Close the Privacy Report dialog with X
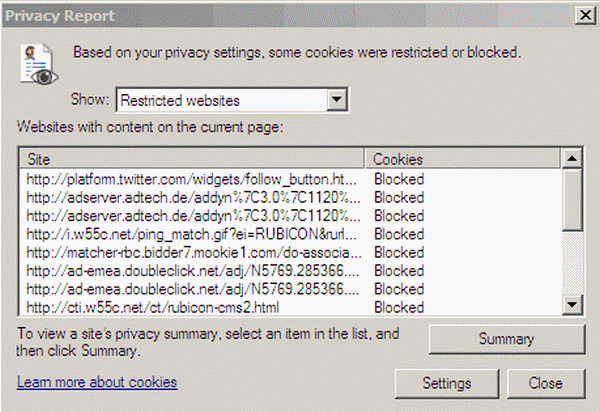This screenshot has width=600, height=412. point(582,16)
